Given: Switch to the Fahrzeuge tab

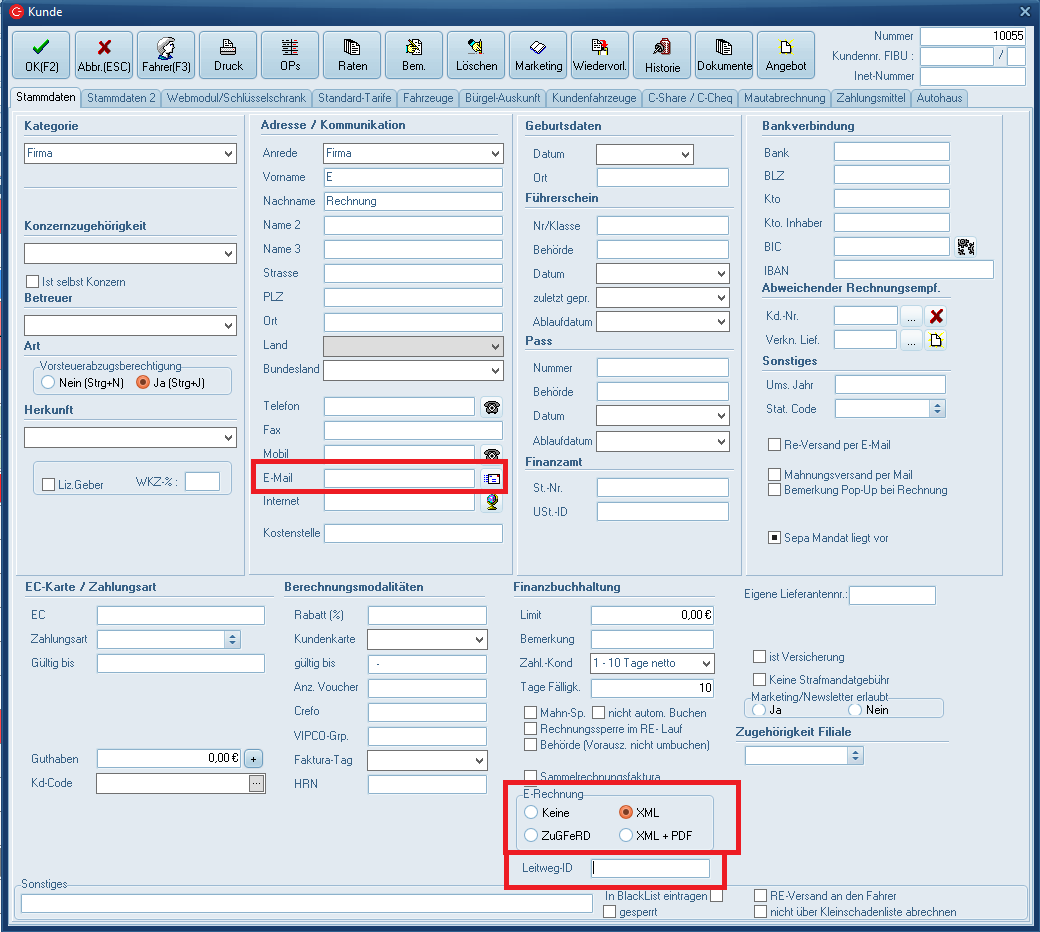Looking at the screenshot, I should coord(428,98).
